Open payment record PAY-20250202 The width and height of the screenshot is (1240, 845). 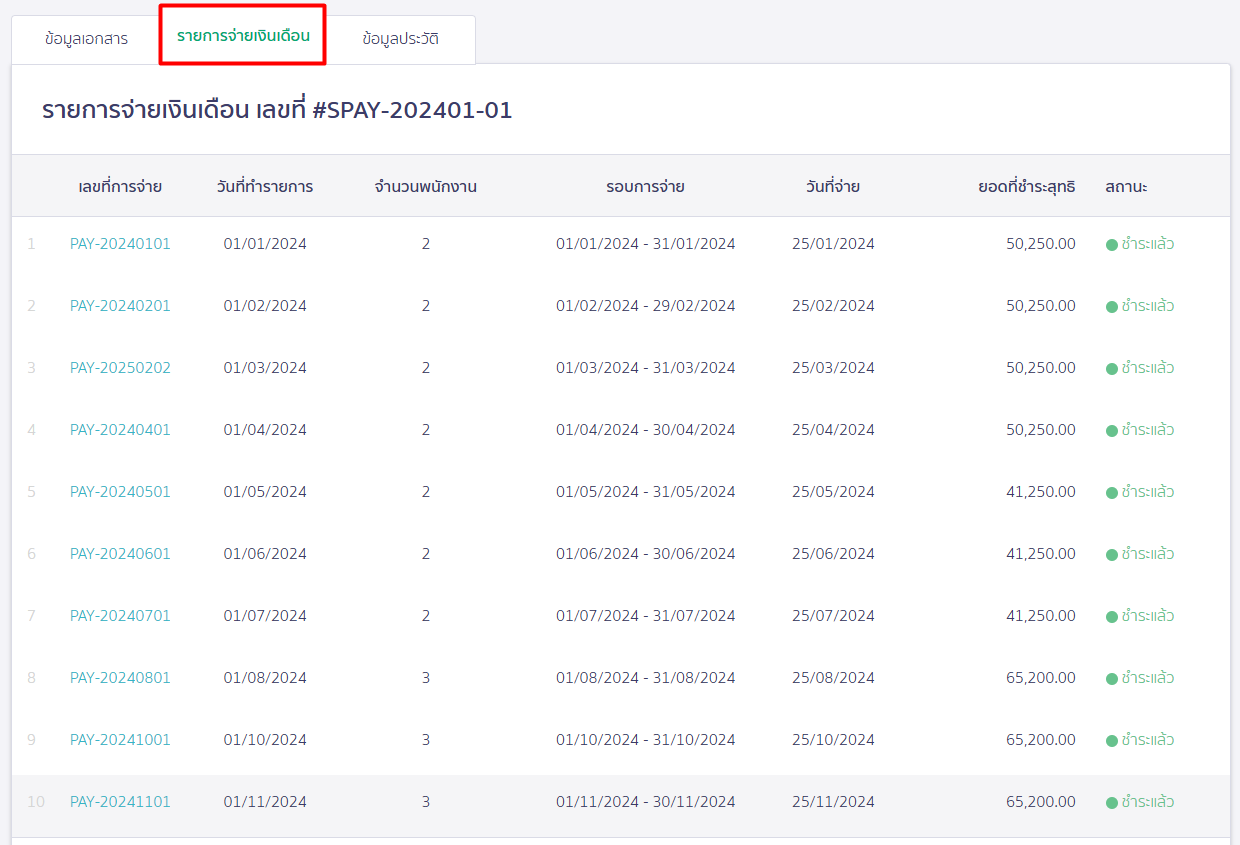tap(120, 367)
